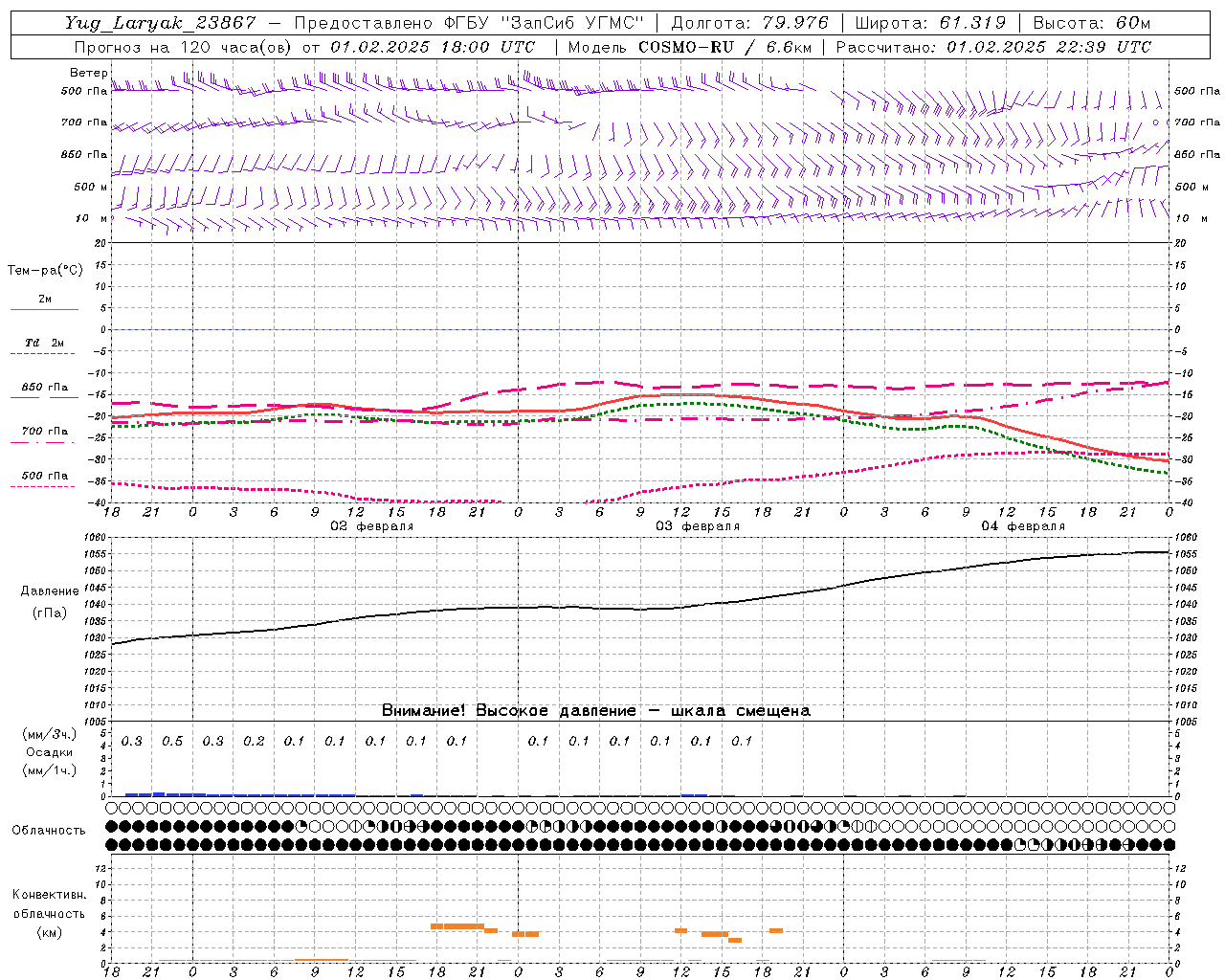Image resolution: width=1225 pixels, height=980 pixels.
Task: Click the 0.2 precipitation value
Action: pos(254,742)
